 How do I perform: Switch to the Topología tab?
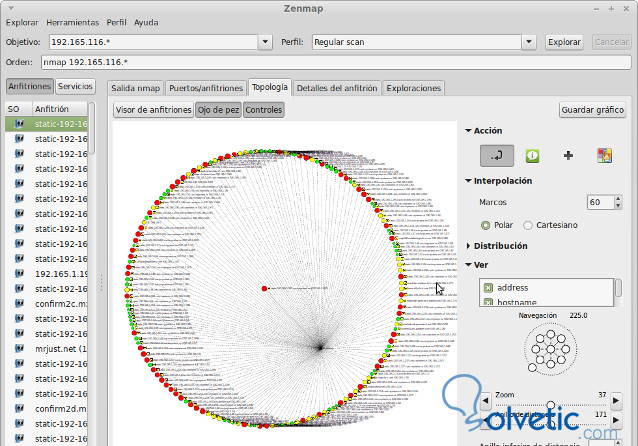pos(269,87)
